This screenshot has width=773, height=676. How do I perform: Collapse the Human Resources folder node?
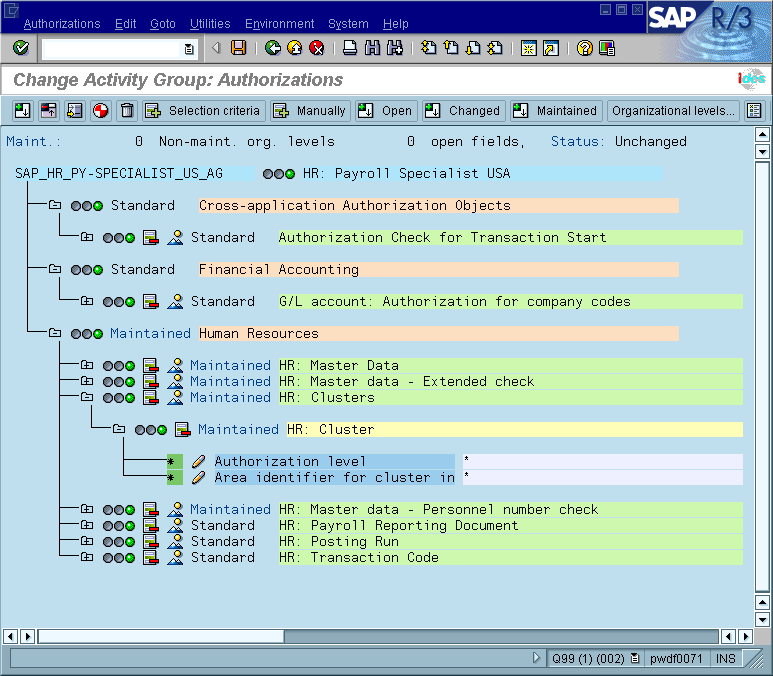coord(55,334)
